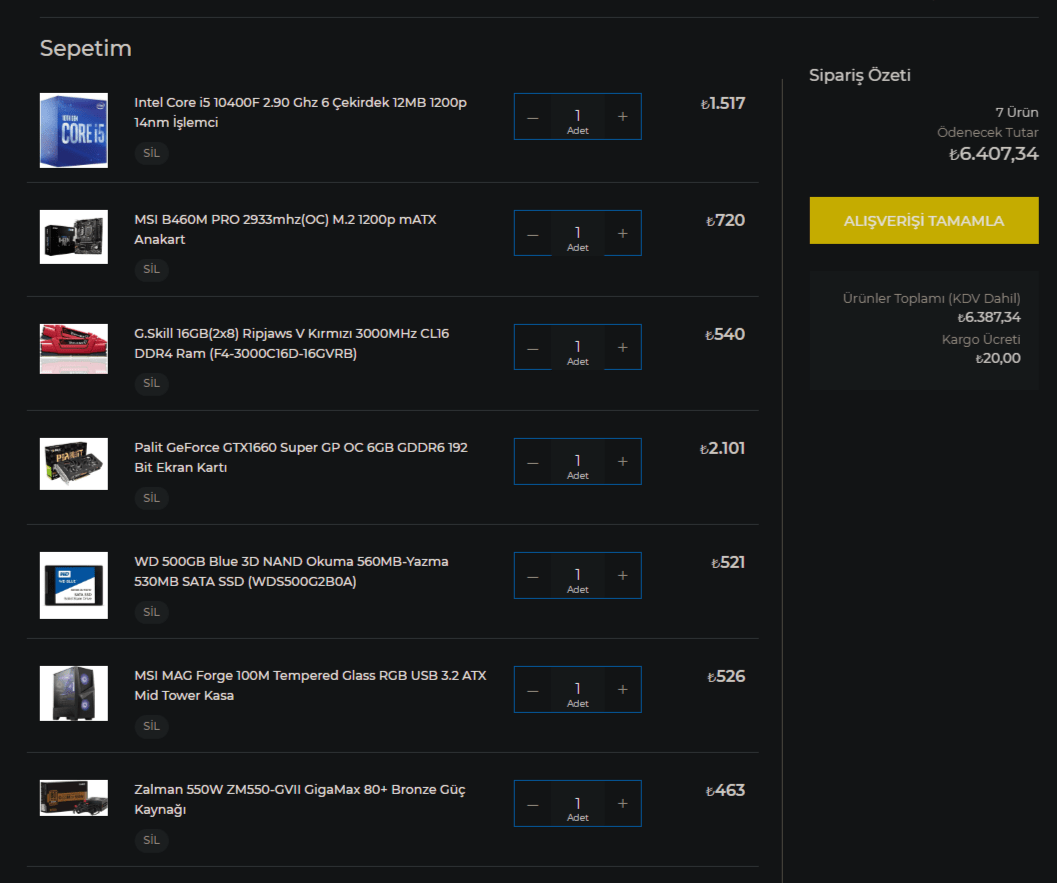Click quantity field of WD 500GB SSD
This screenshot has height=883, width=1057.
point(578,575)
